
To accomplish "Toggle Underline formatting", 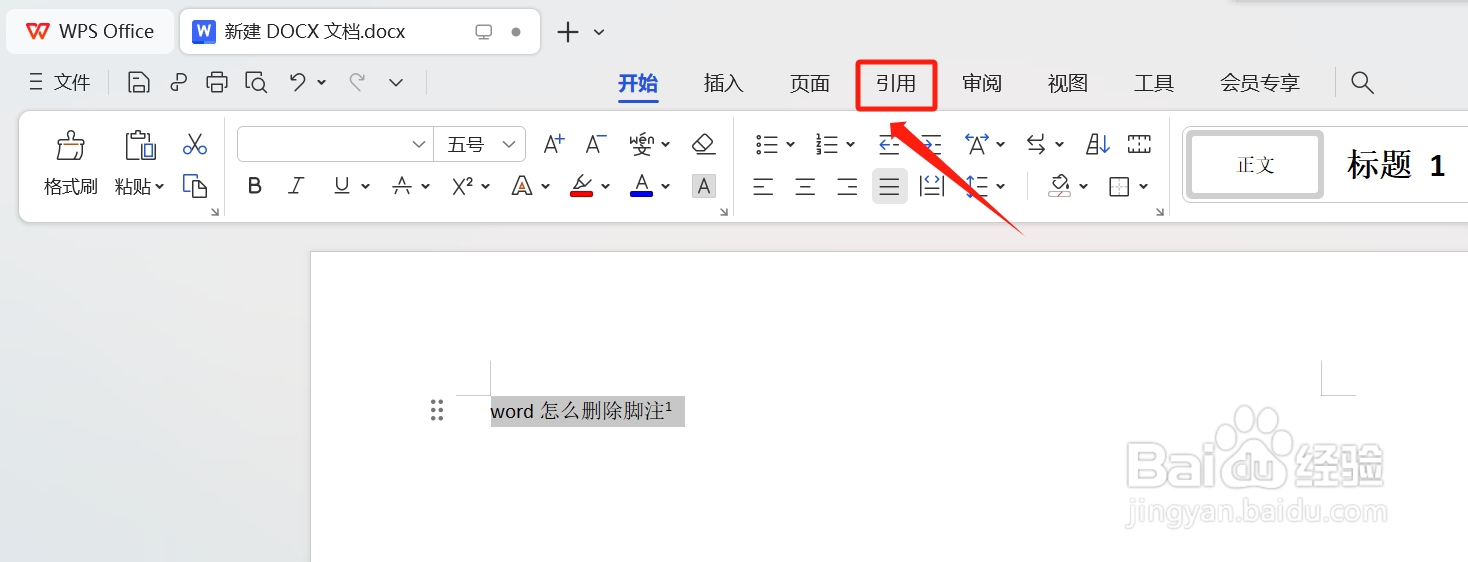I will [342, 186].
